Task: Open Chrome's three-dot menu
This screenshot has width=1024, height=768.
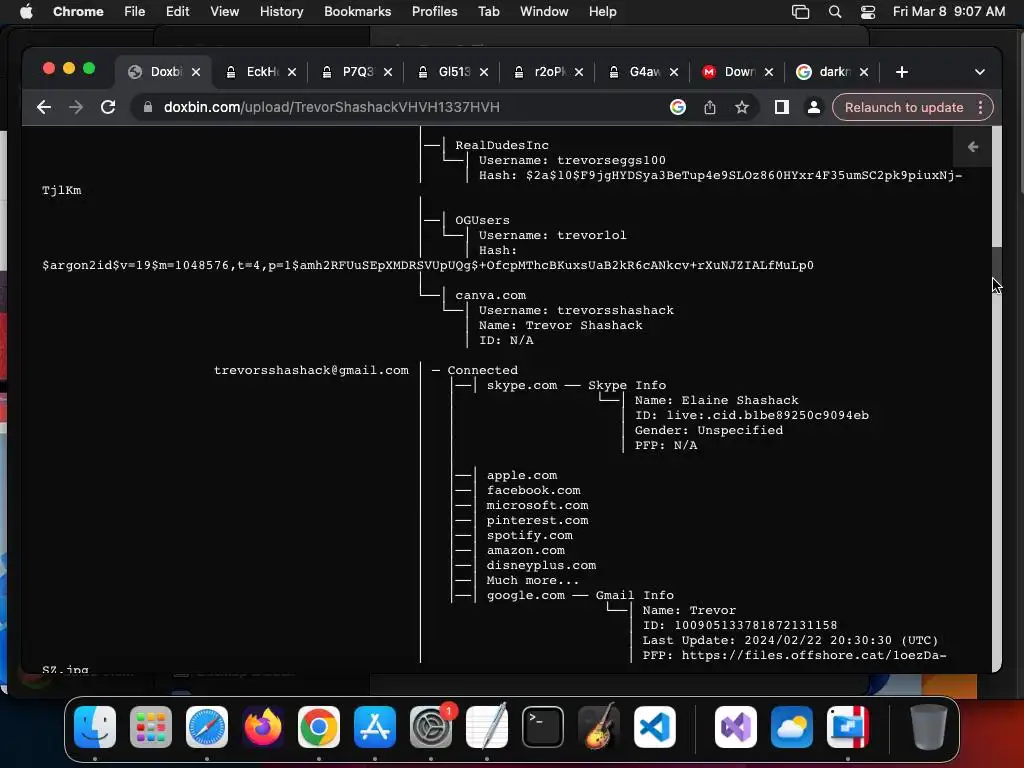Action: pyautogui.click(x=980, y=107)
